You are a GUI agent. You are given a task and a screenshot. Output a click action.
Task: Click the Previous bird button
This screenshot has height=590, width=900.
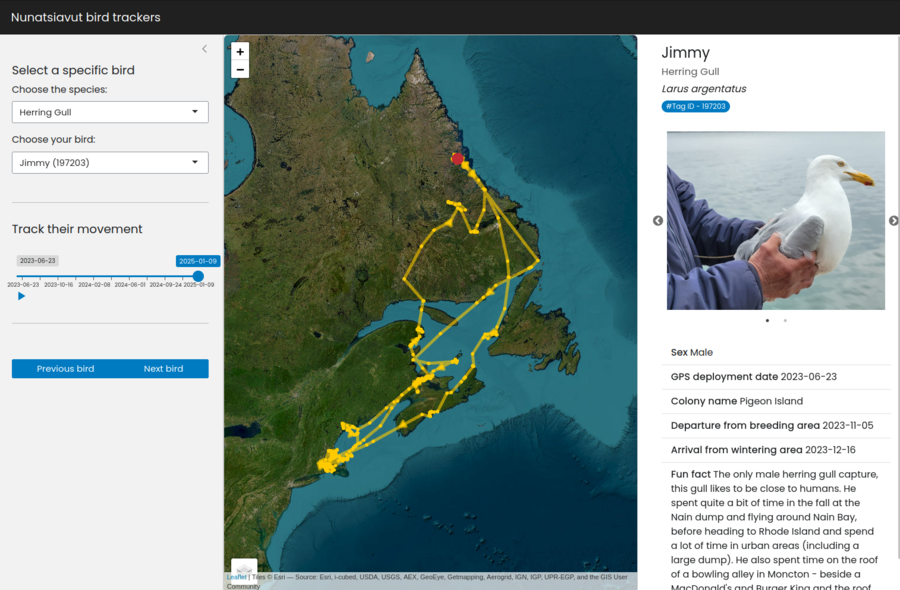pos(65,368)
